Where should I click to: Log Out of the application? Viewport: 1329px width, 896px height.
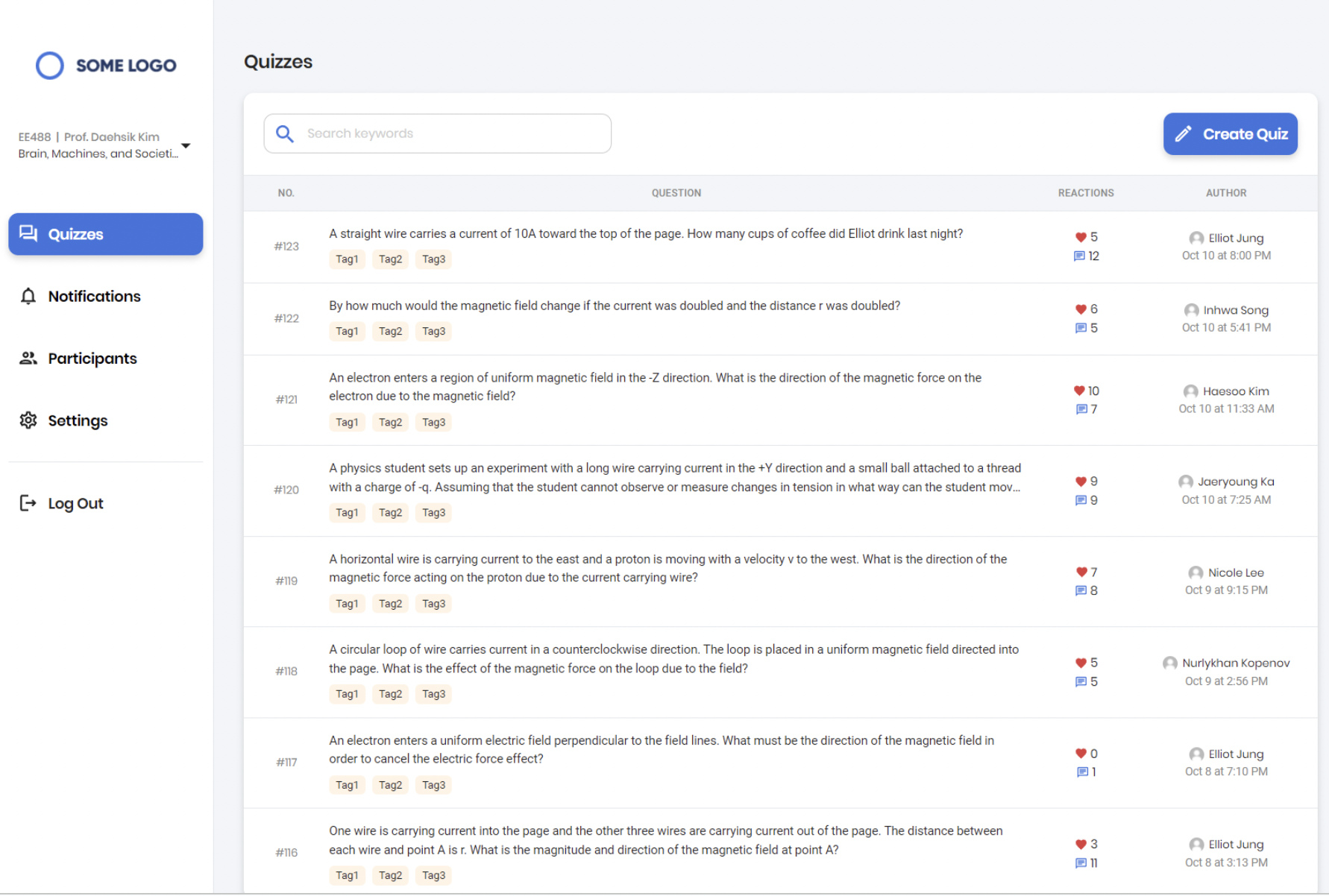pyautogui.click(x=75, y=503)
